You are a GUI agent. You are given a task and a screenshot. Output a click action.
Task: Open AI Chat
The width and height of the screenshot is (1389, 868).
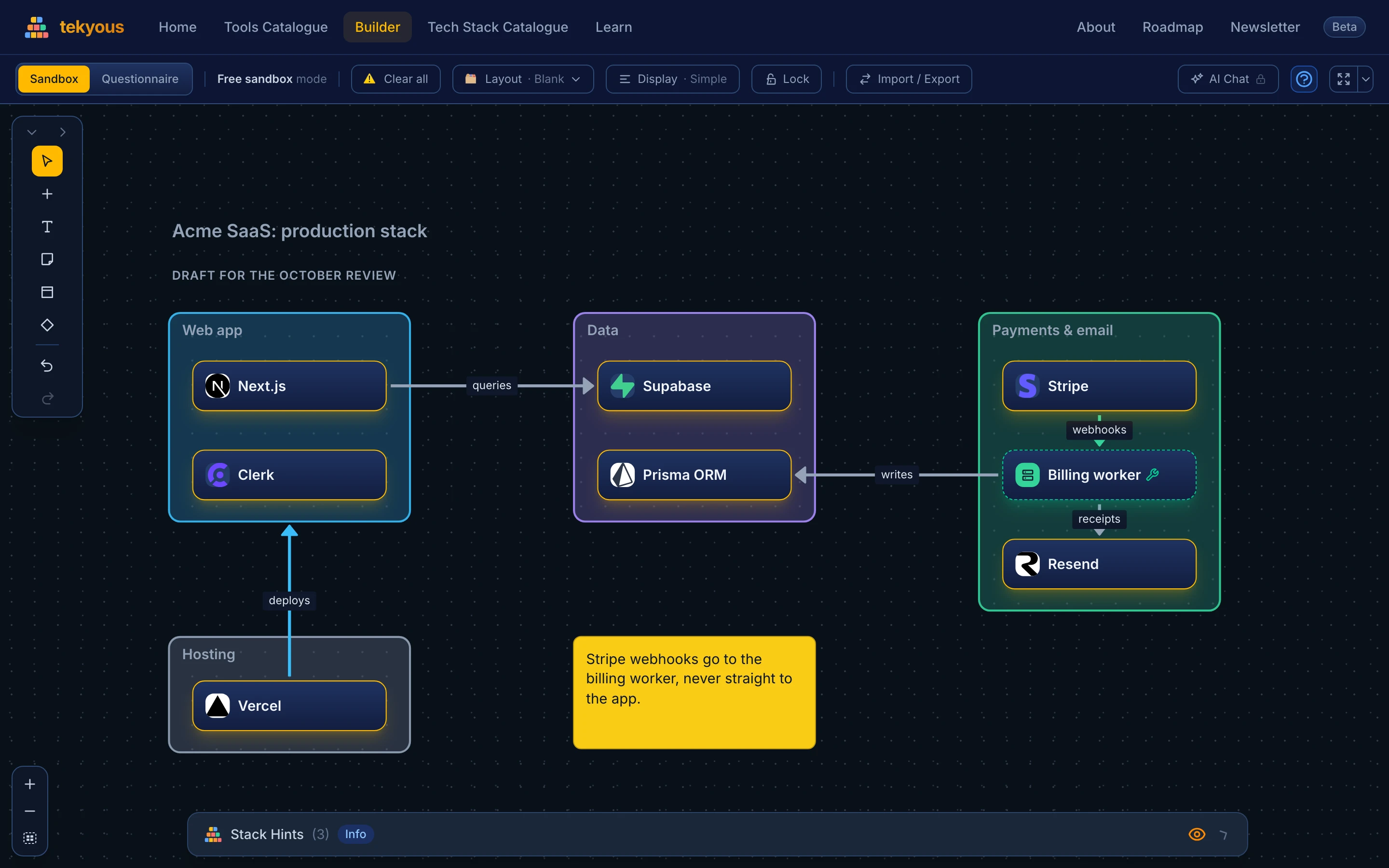pyautogui.click(x=1228, y=79)
